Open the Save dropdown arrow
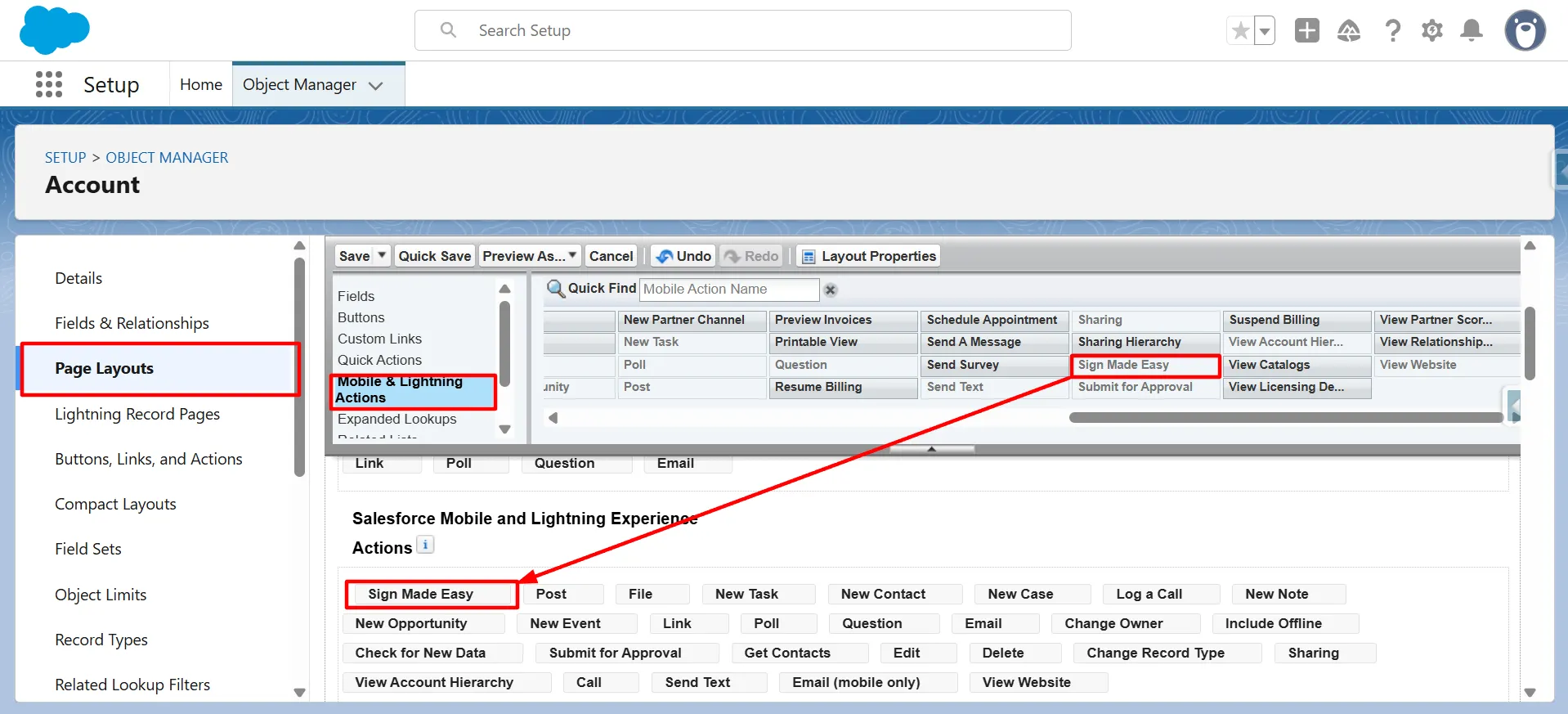 click(382, 256)
